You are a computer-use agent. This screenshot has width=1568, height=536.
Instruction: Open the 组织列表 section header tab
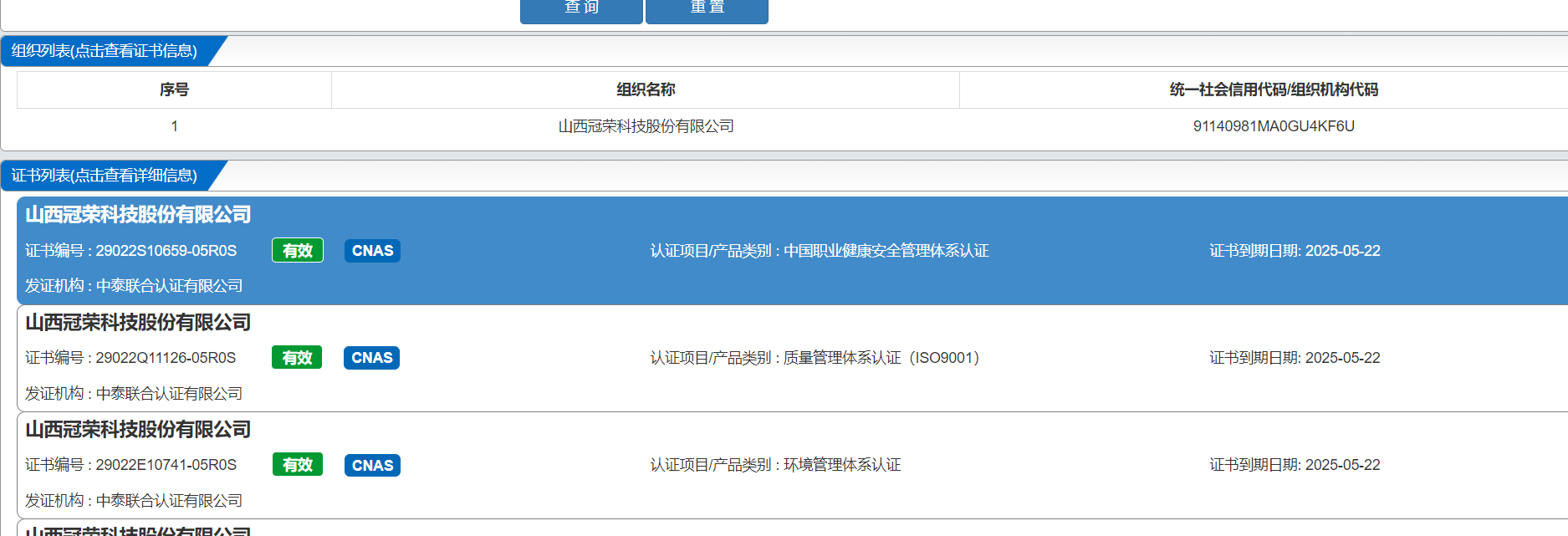coord(105,51)
